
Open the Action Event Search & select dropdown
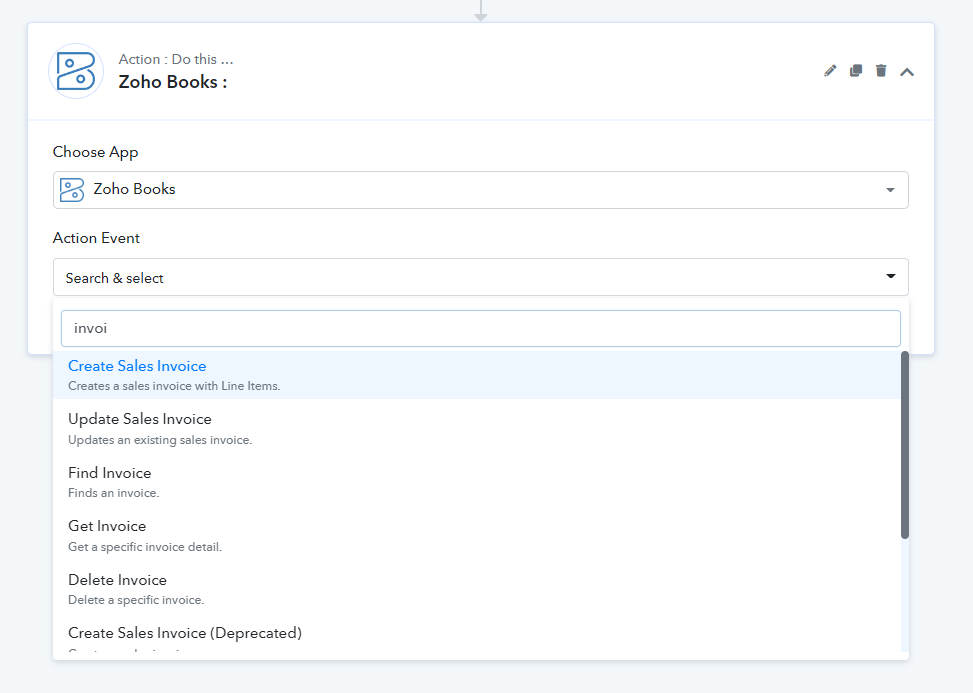point(480,277)
